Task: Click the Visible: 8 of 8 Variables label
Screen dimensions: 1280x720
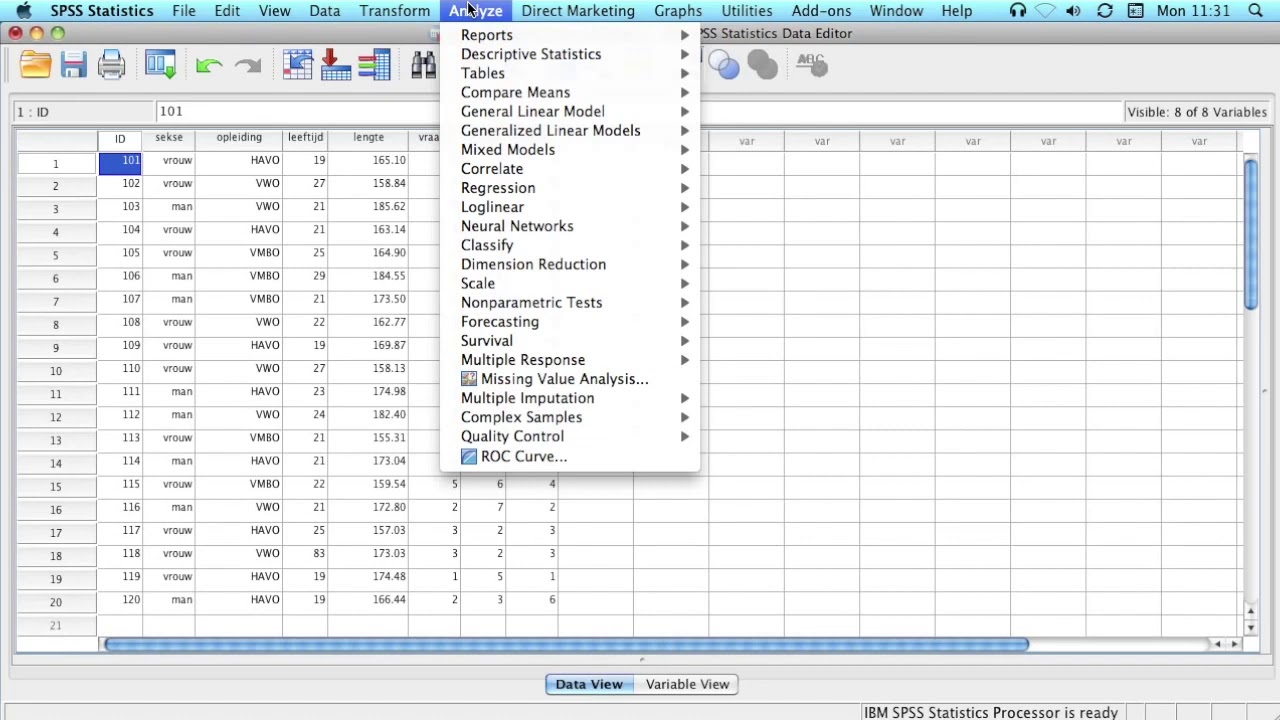Action: pyautogui.click(x=1197, y=112)
